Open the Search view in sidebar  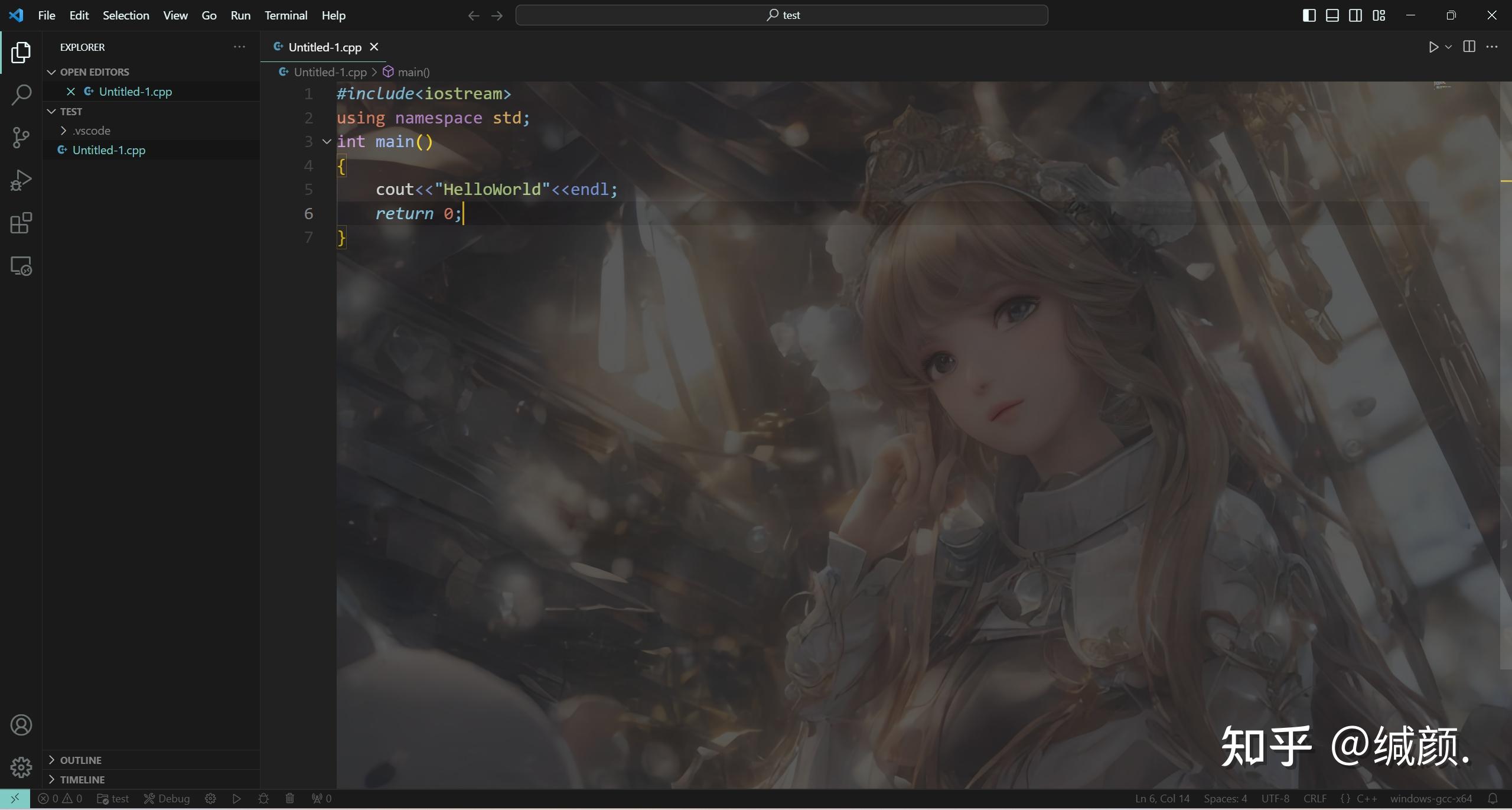click(21, 94)
